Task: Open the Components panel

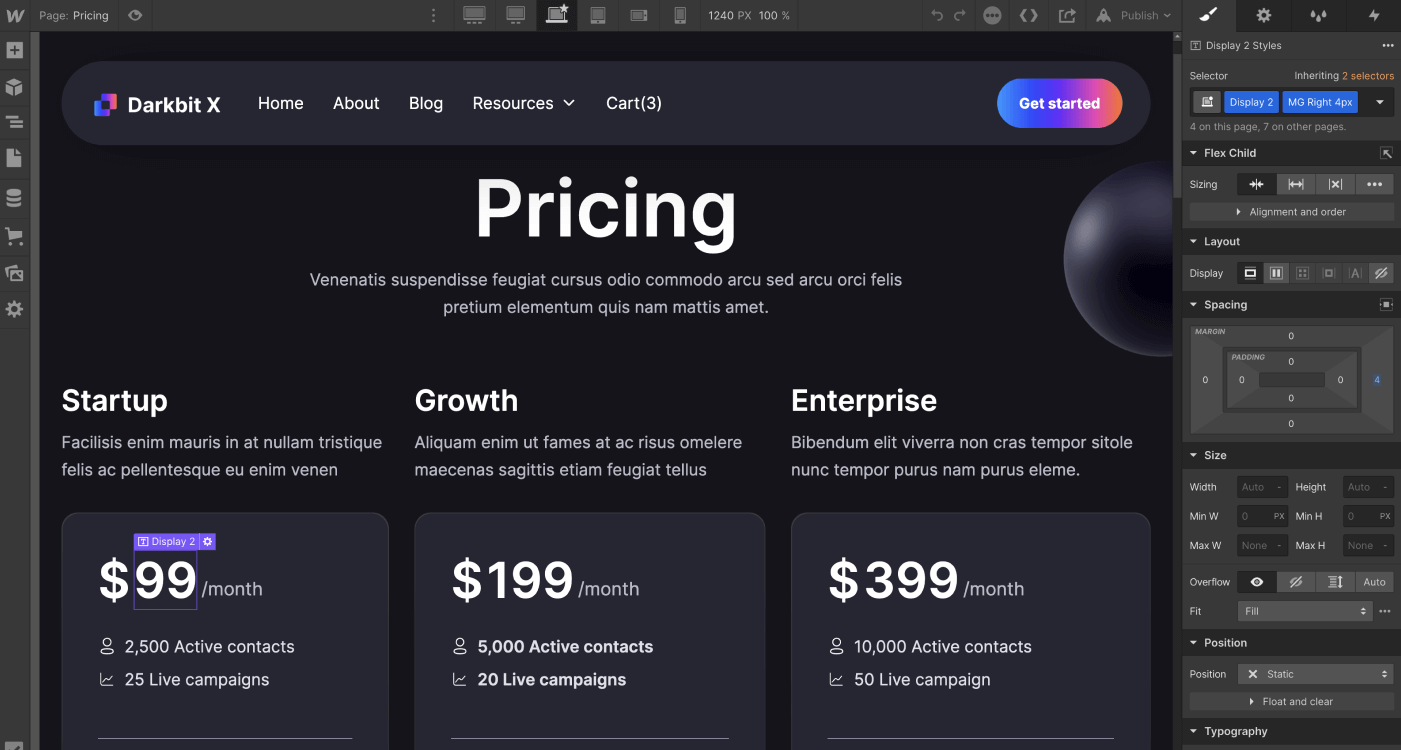Action: 14,87
